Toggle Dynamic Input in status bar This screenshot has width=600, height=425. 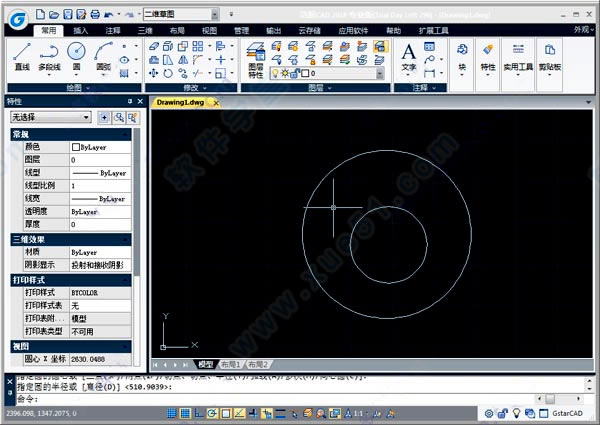point(267,413)
